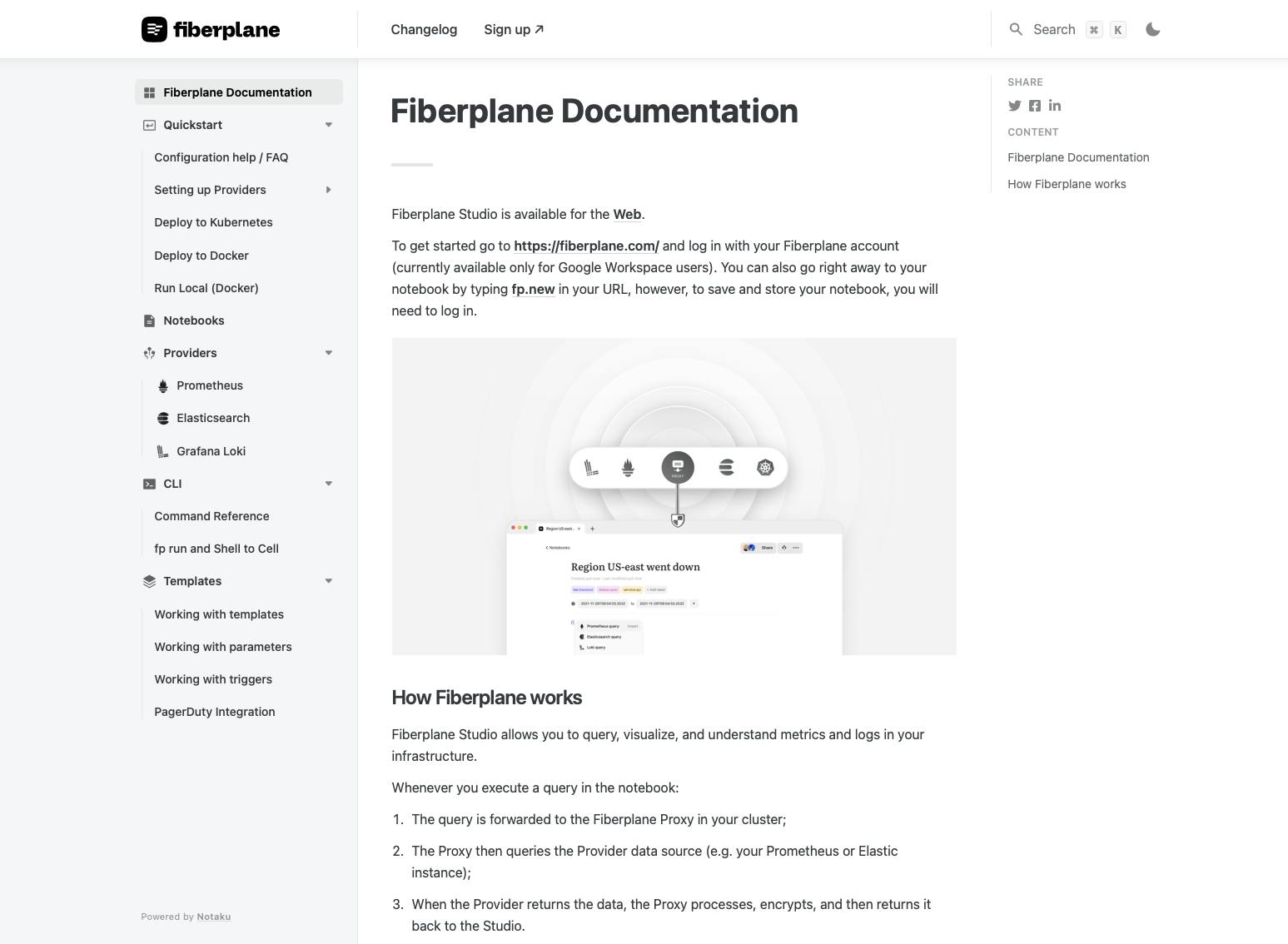Image resolution: width=1288 pixels, height=944 pixels.
Task: Share page on Twitter
Action: click(x=1014, y=106)
